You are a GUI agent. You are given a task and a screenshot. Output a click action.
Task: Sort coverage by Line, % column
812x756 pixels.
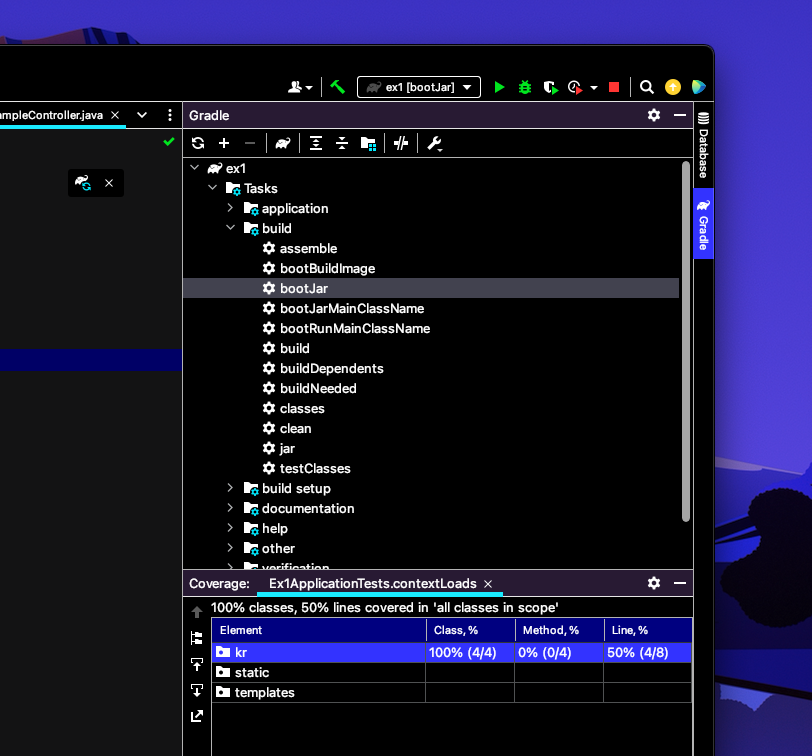(648, 630)
